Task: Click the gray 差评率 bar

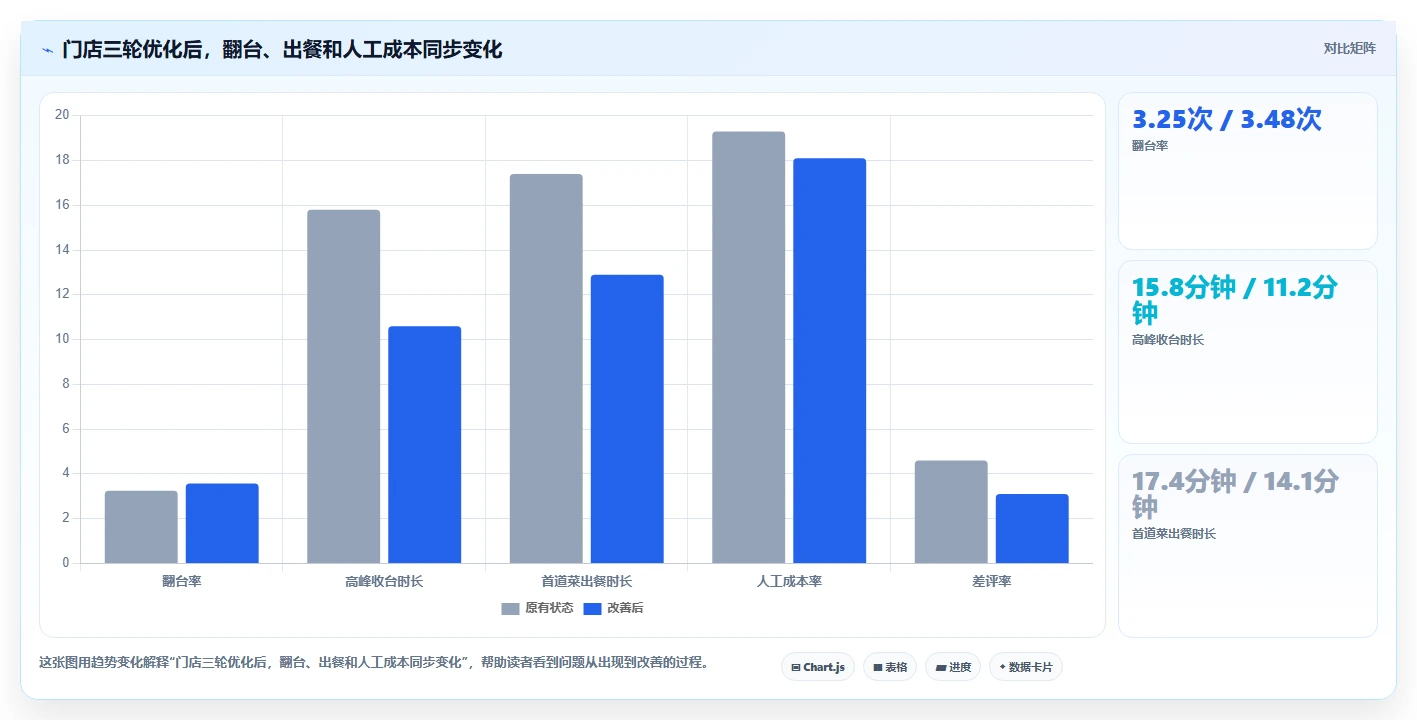Action: (x=951, y=512)
